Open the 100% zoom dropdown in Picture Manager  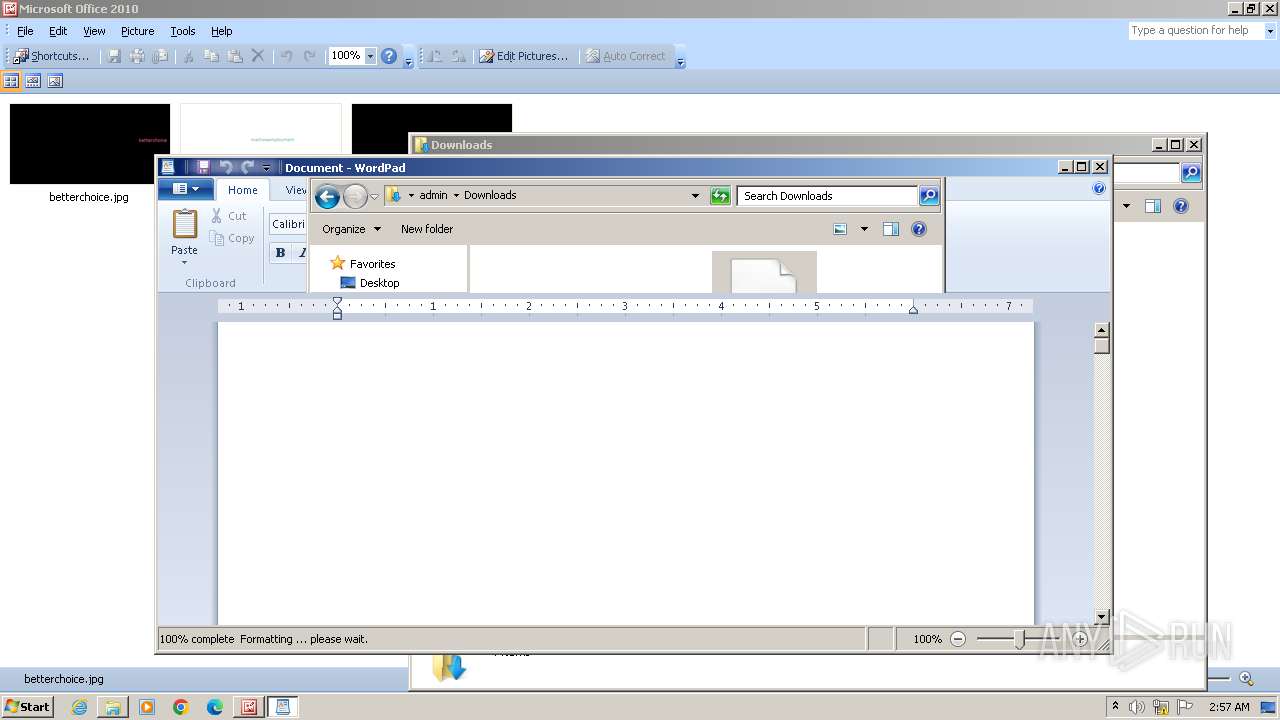click(x=370, y=56)
